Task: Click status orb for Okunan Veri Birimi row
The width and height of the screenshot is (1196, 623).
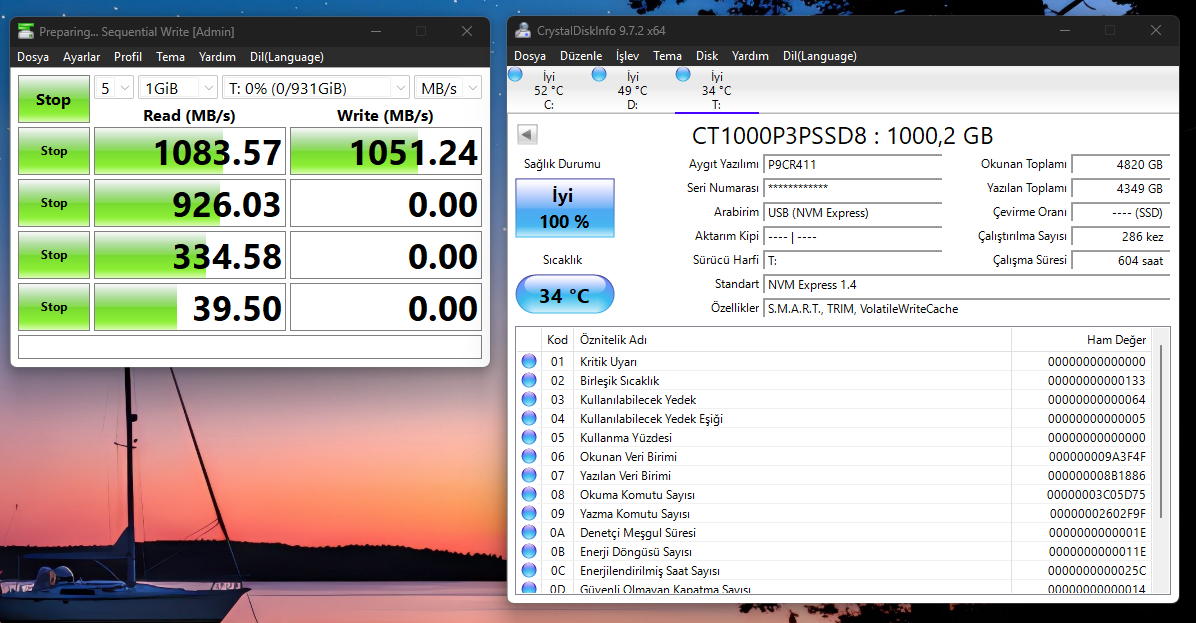Action: [x=529, y=456]
